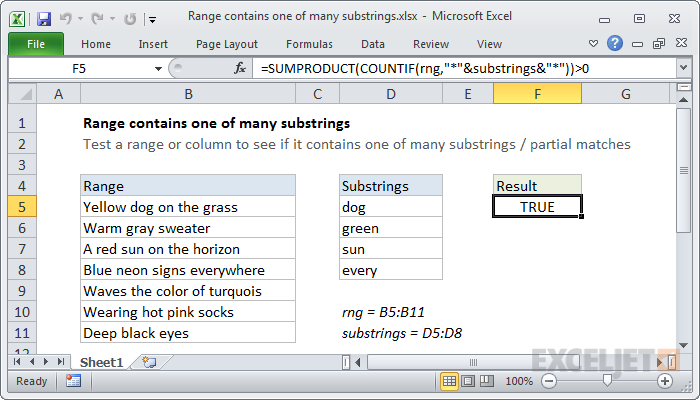This screenshot has height=400, width=700.
Task: Open the Redo history dropdown arrow
Action: click(112, 19)
